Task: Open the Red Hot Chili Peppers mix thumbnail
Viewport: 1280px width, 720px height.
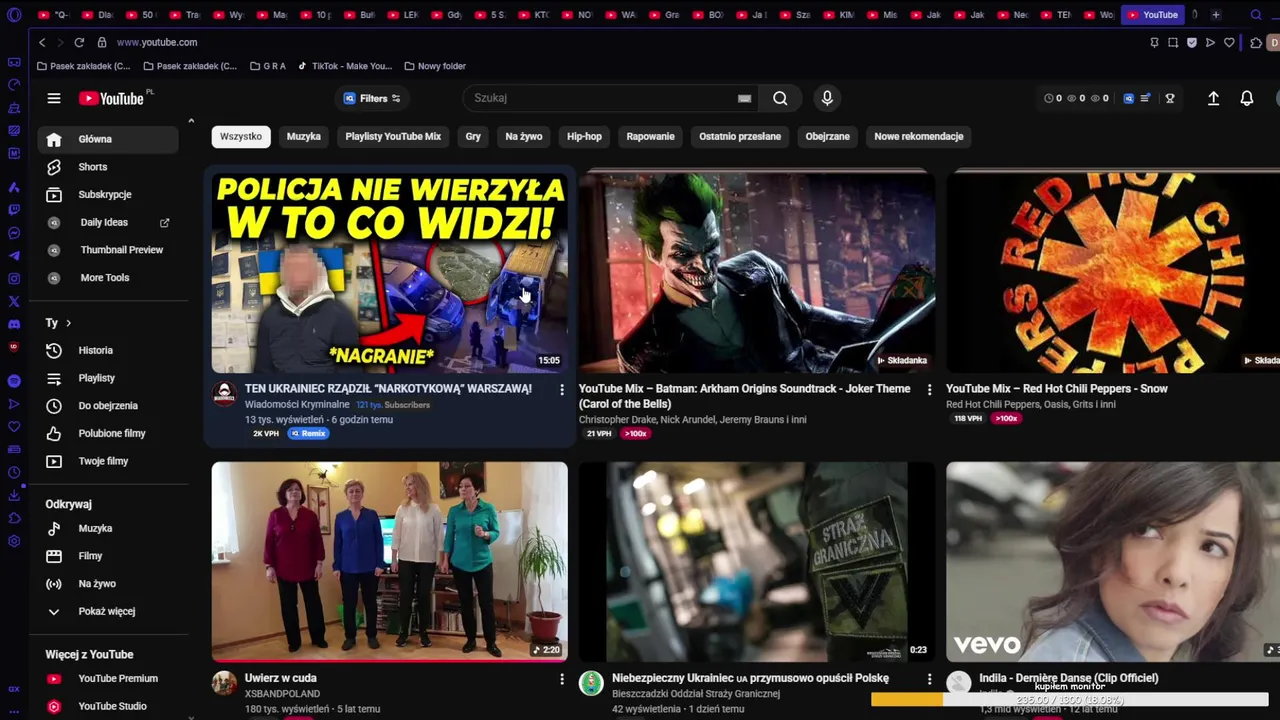Action: 1113,272
